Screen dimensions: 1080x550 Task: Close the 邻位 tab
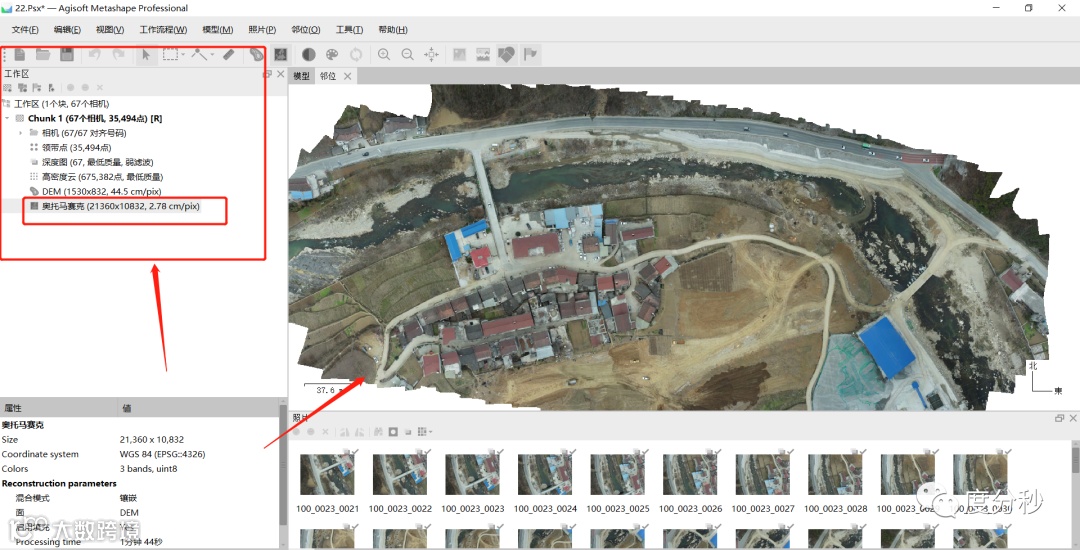pos(347,76)
